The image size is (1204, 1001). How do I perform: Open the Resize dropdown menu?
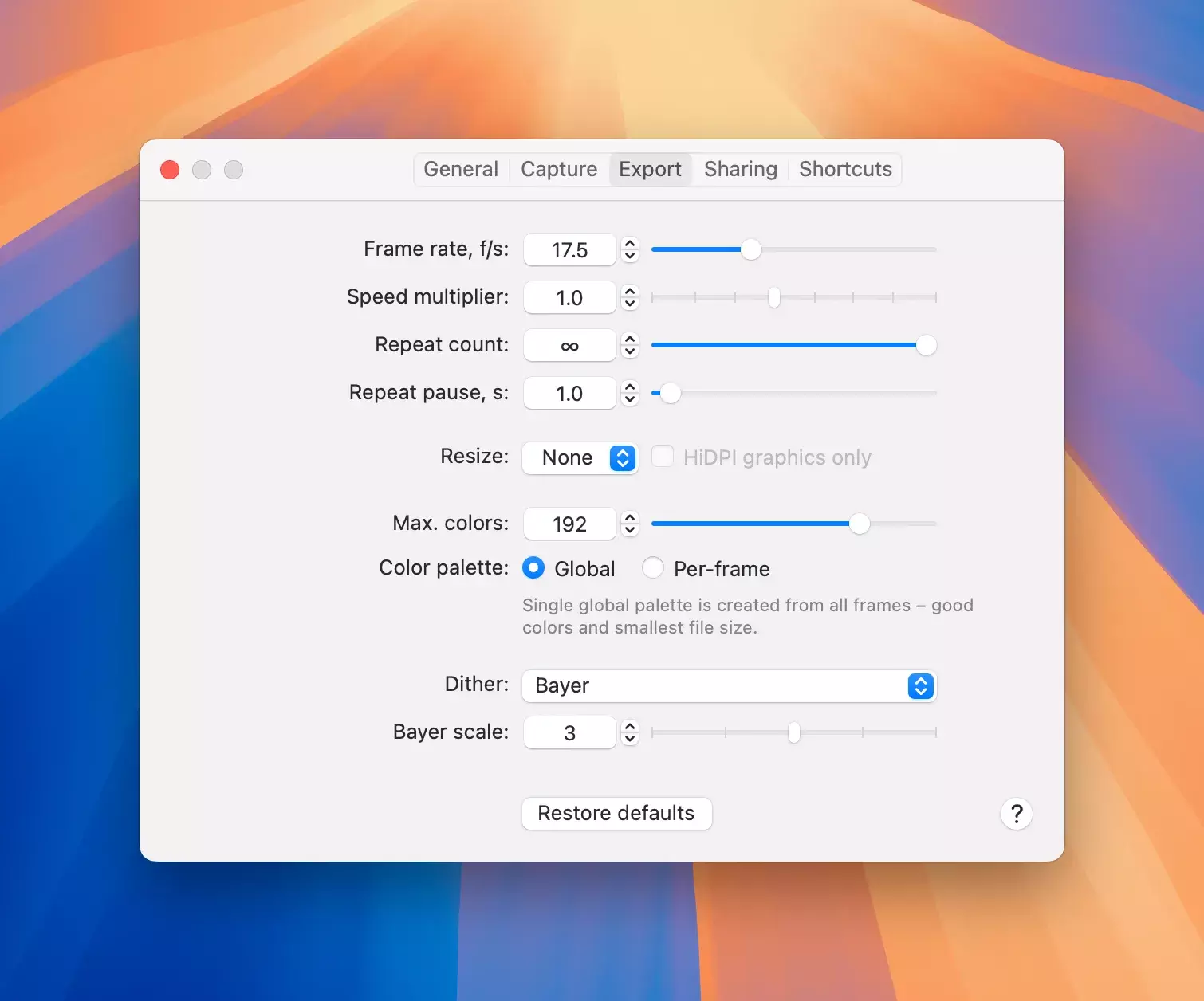580,457
